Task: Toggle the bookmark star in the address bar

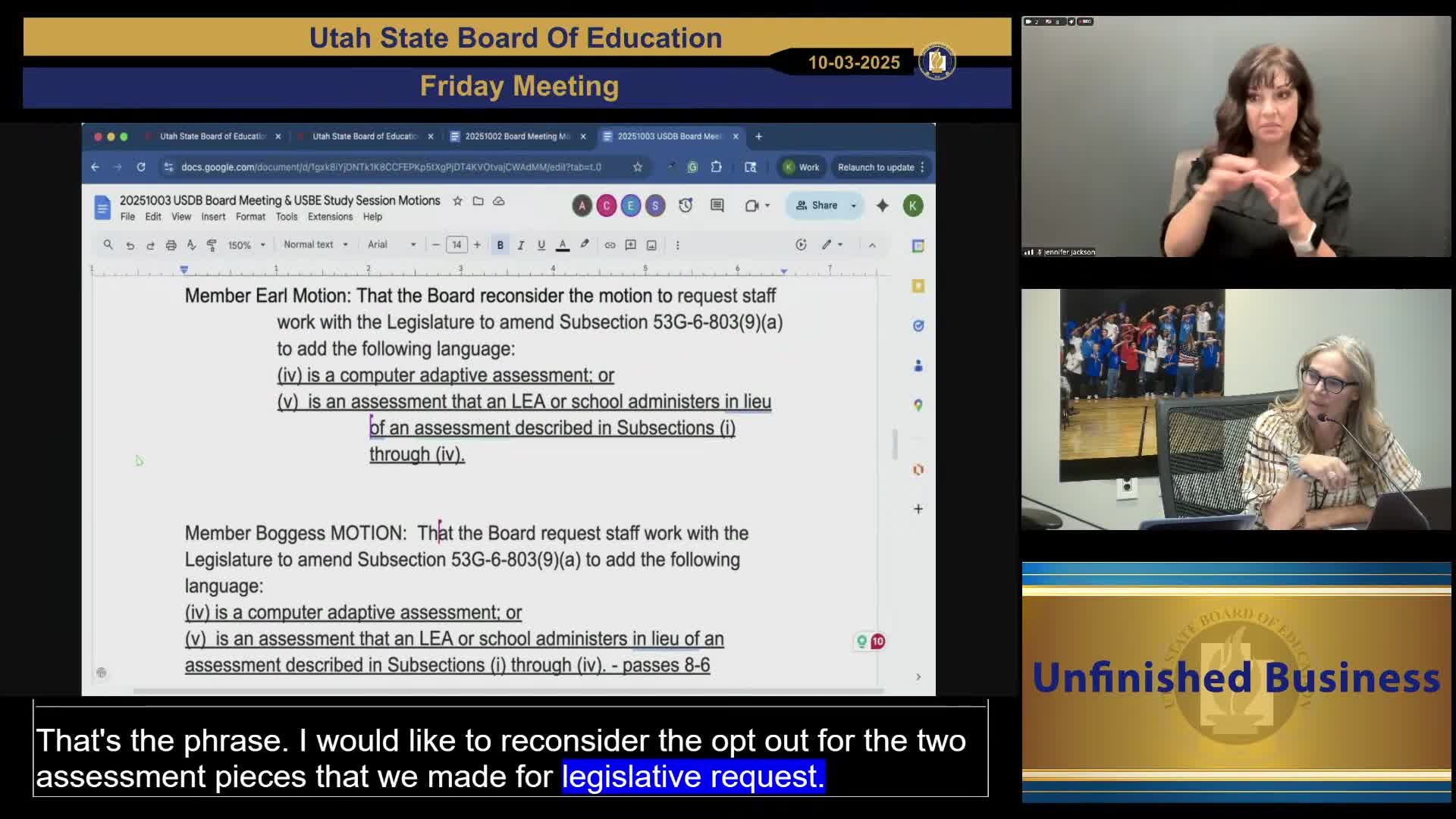Action: pos(638,167)
